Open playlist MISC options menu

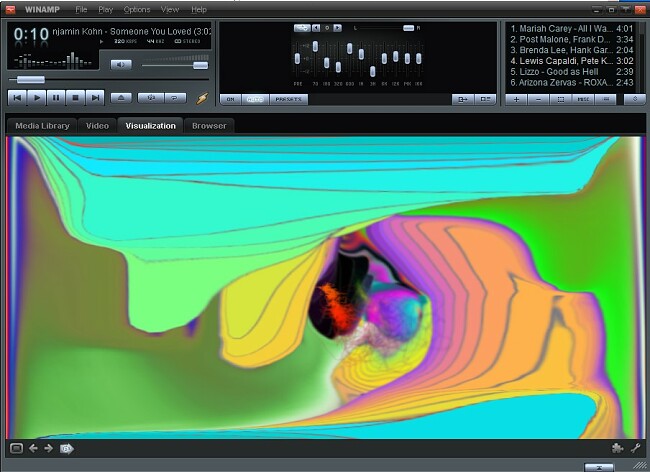(x=583, y=99)
